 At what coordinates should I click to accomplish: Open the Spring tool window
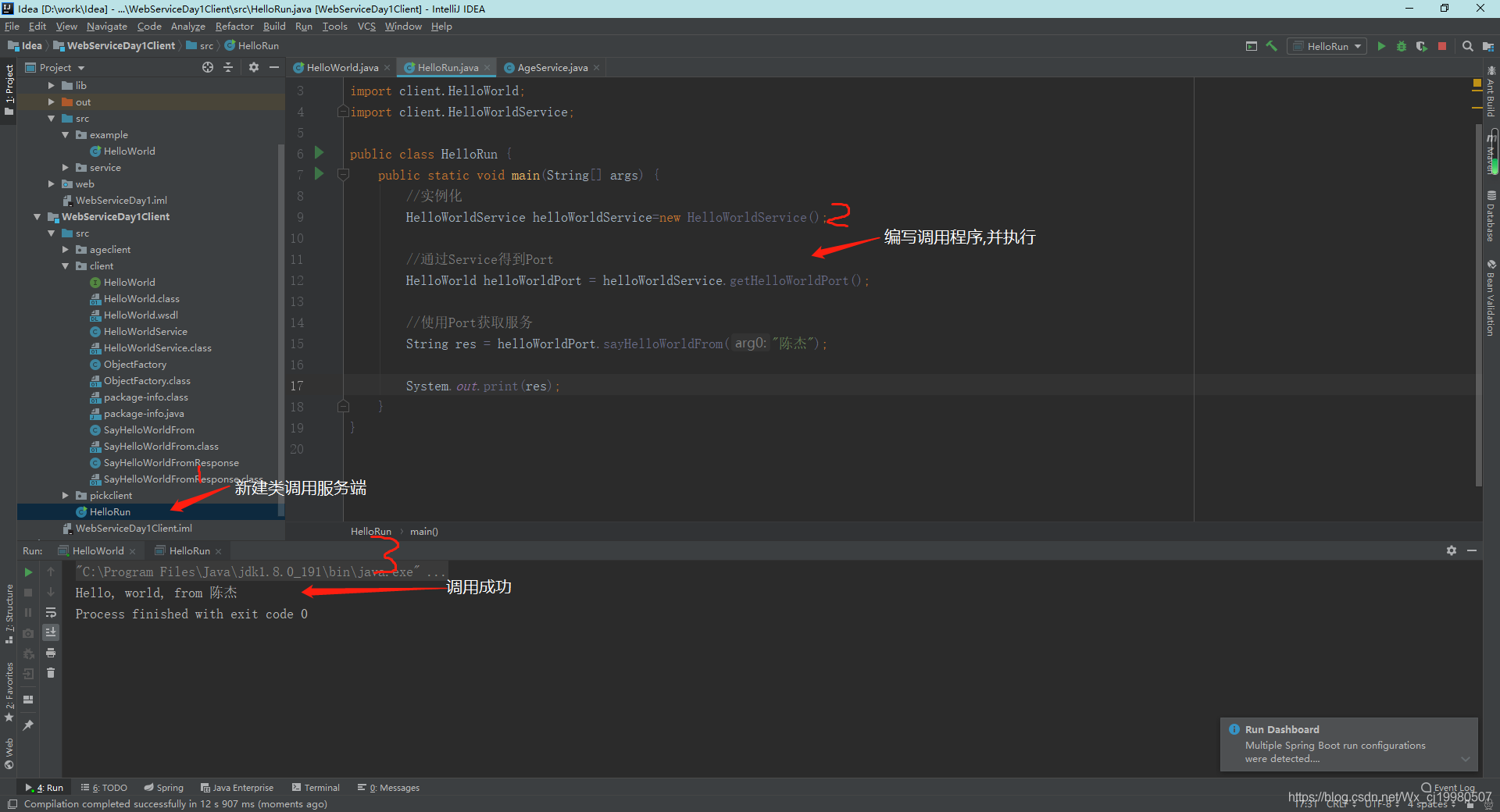(x=164, y=788)
